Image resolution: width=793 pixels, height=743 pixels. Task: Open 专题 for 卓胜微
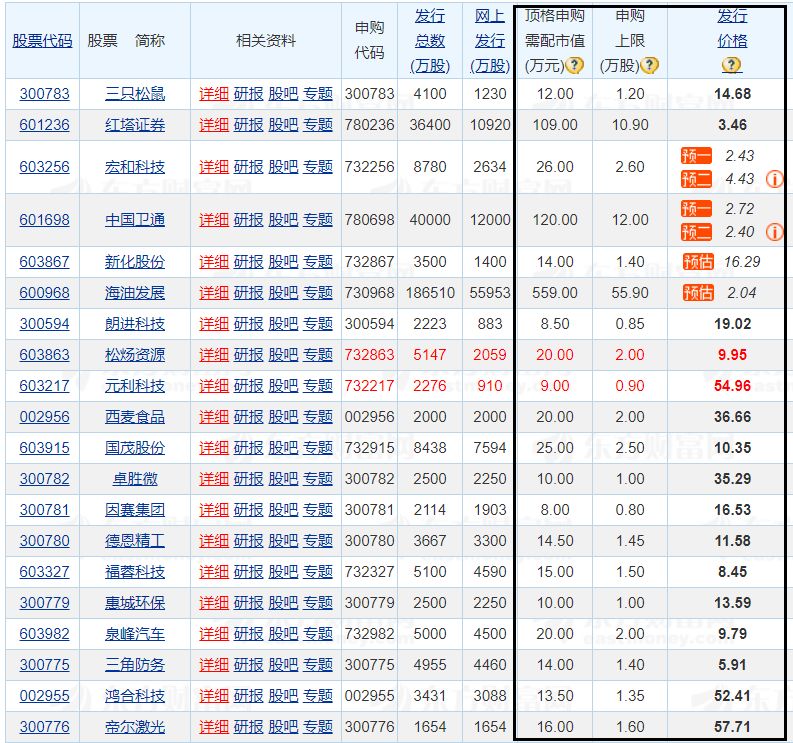click(318, 478)
